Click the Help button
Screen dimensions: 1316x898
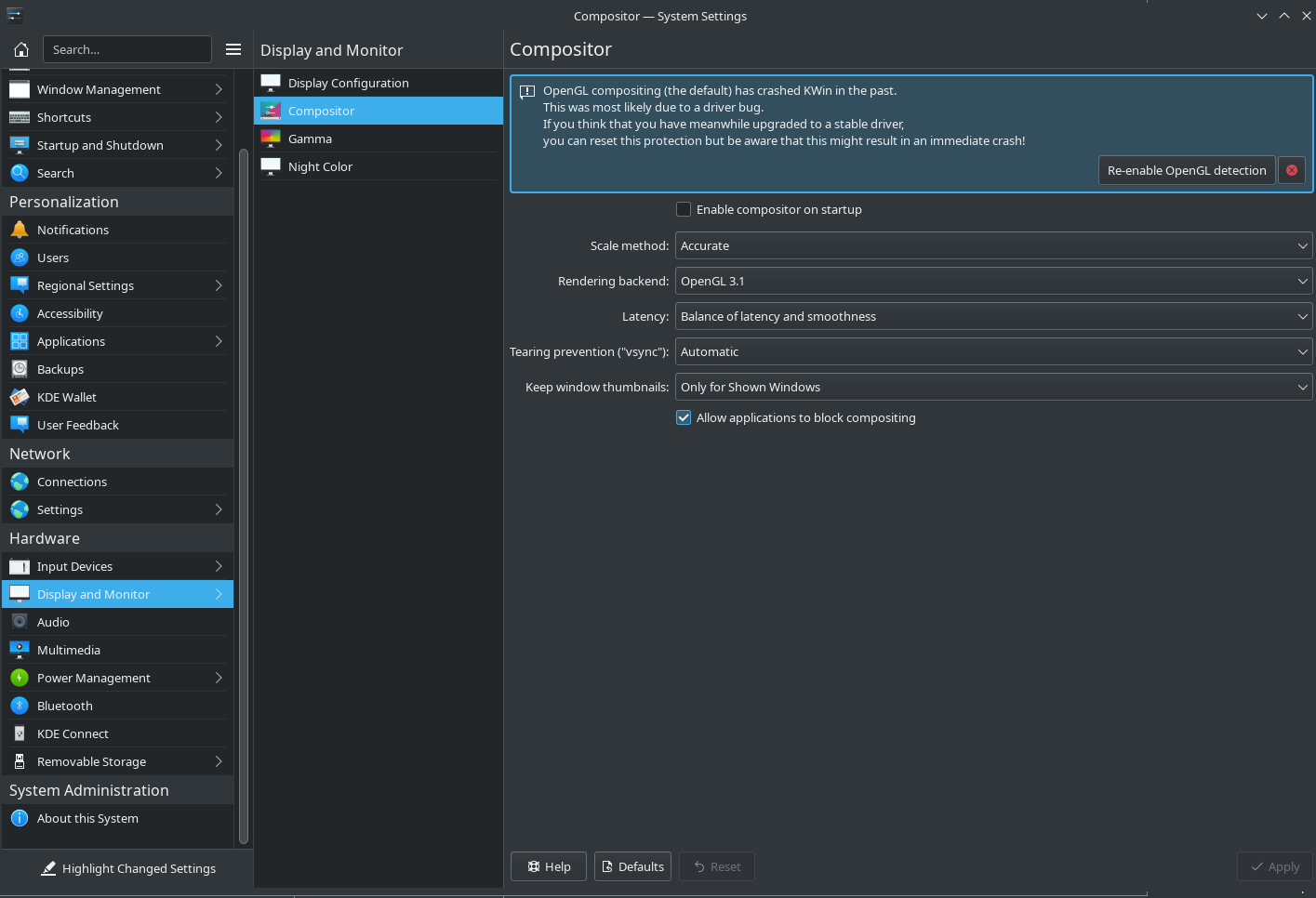[549, 866]
